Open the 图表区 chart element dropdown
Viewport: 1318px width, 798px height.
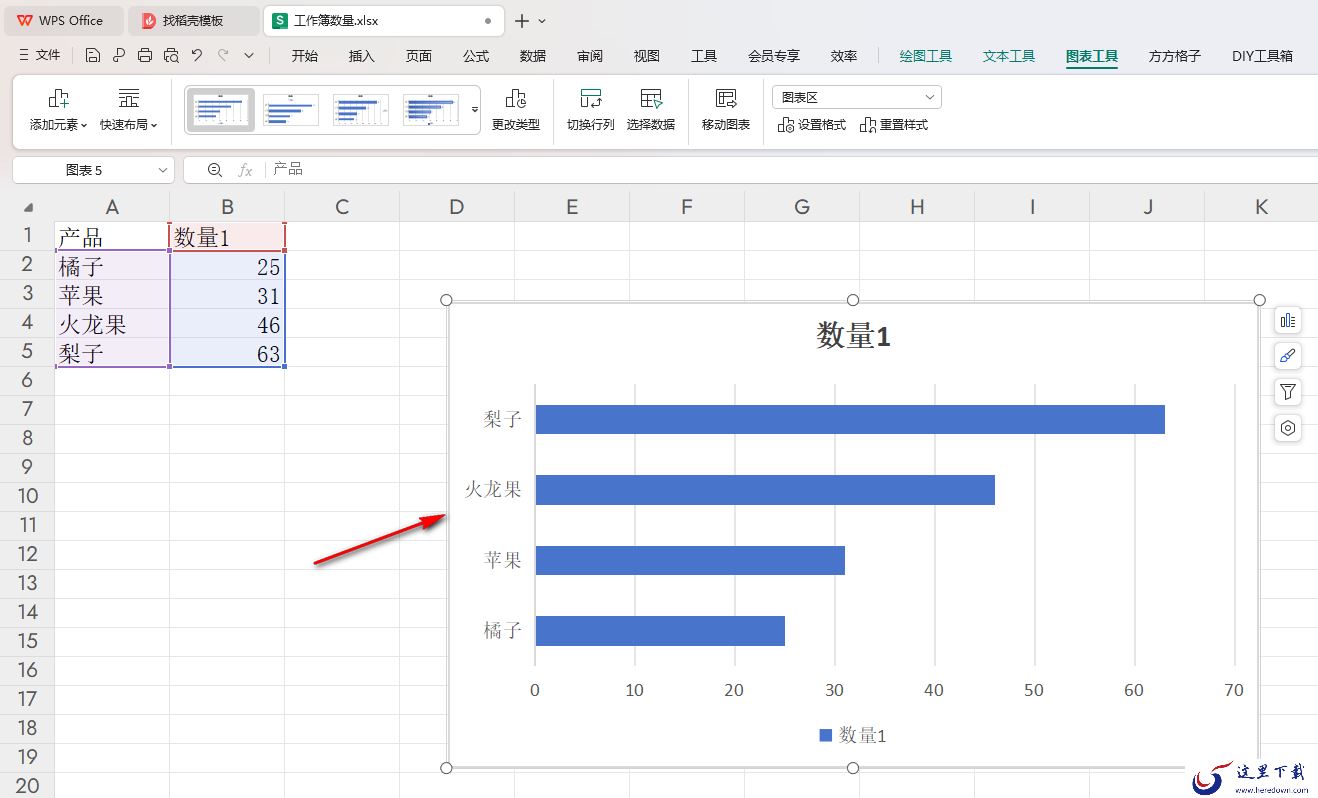(x=856, y=97)
